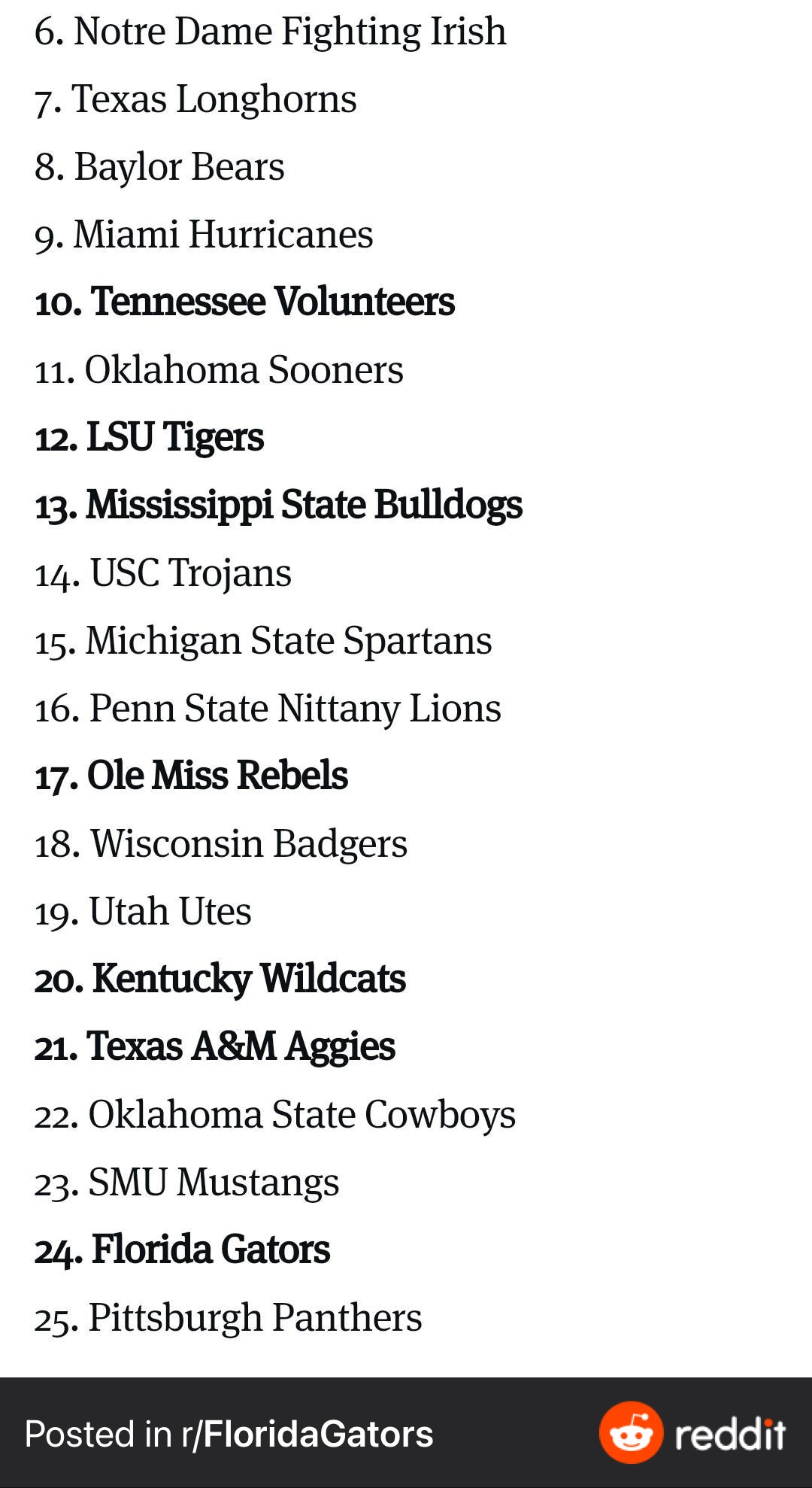
Task: Click the Baylor Bears entry
Action: point(159,167)
